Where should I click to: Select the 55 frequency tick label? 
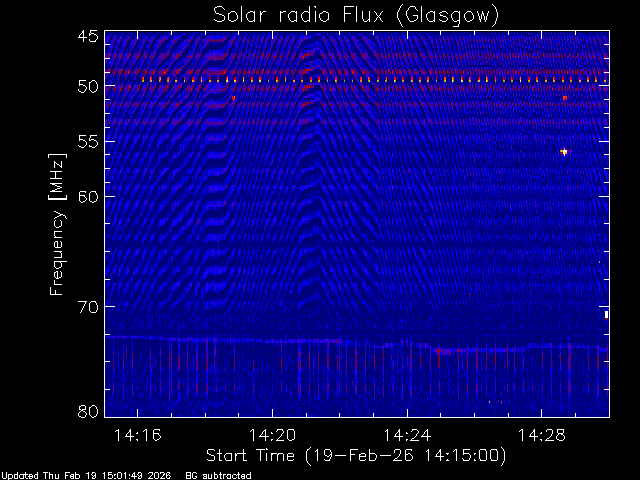point(88,142)
